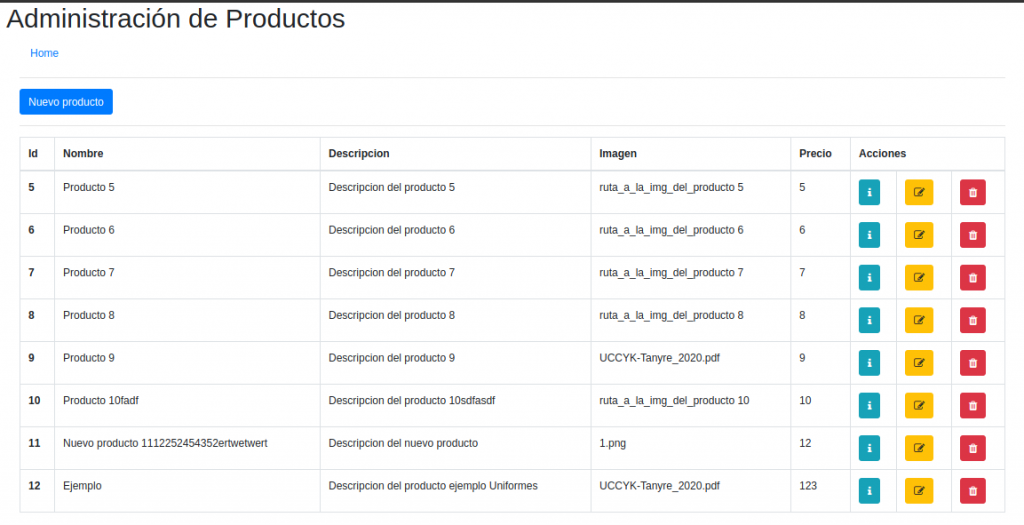Go to the Home breadcrumb link
1024x525 pixels.
tap(44, 53)
